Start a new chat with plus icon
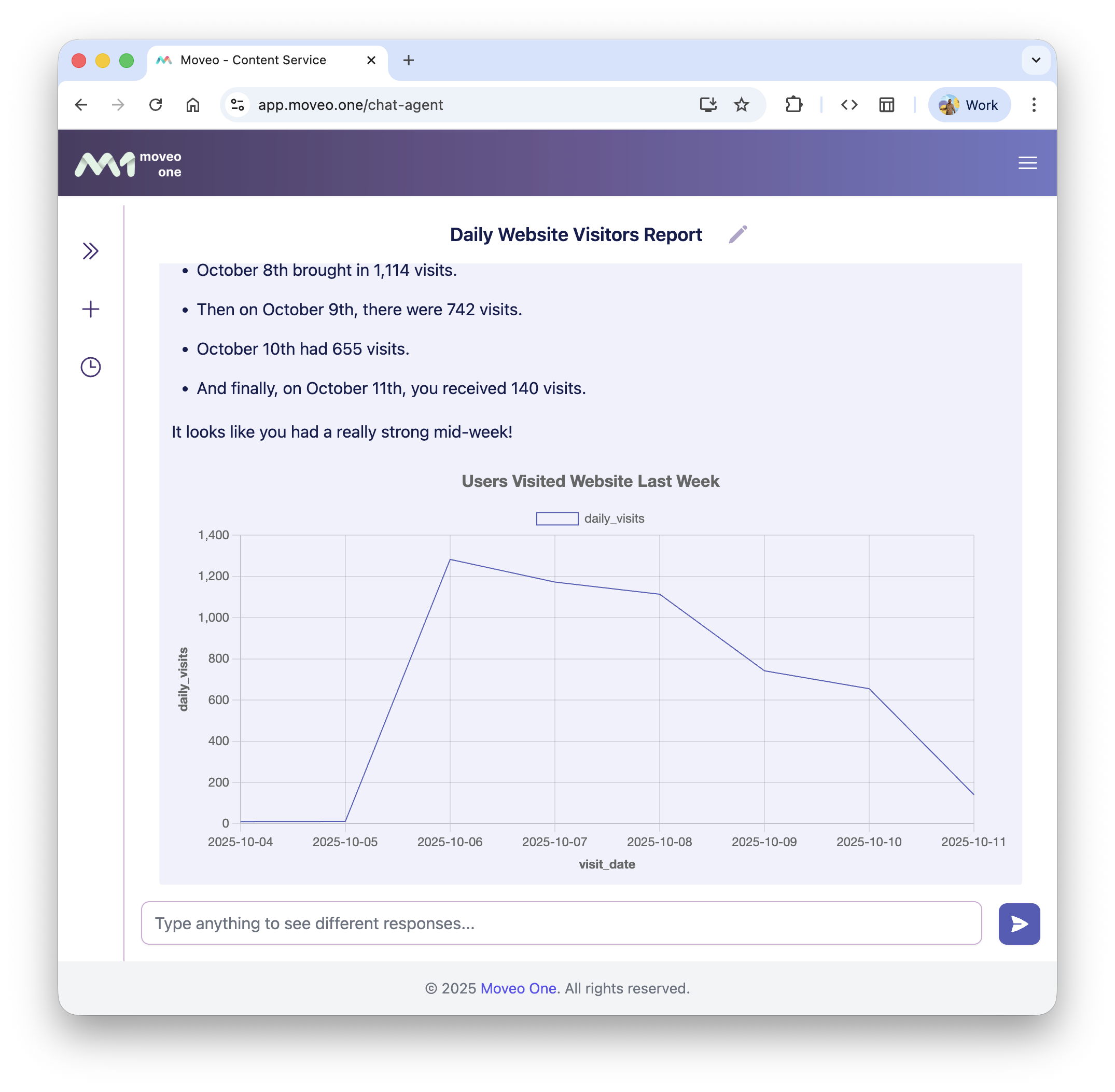 click(90, 309)
